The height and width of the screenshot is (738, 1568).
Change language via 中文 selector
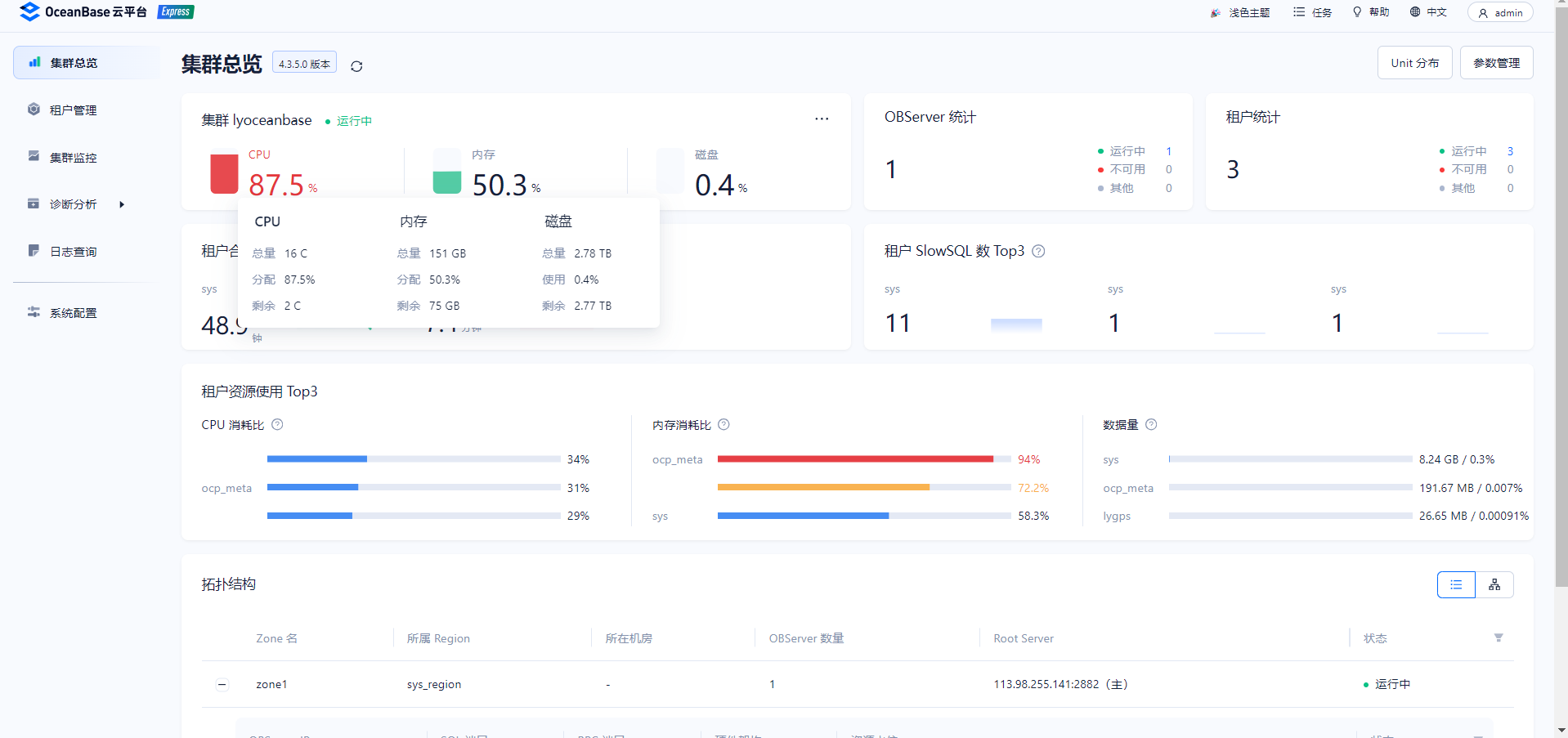(x=1428, y=12)
